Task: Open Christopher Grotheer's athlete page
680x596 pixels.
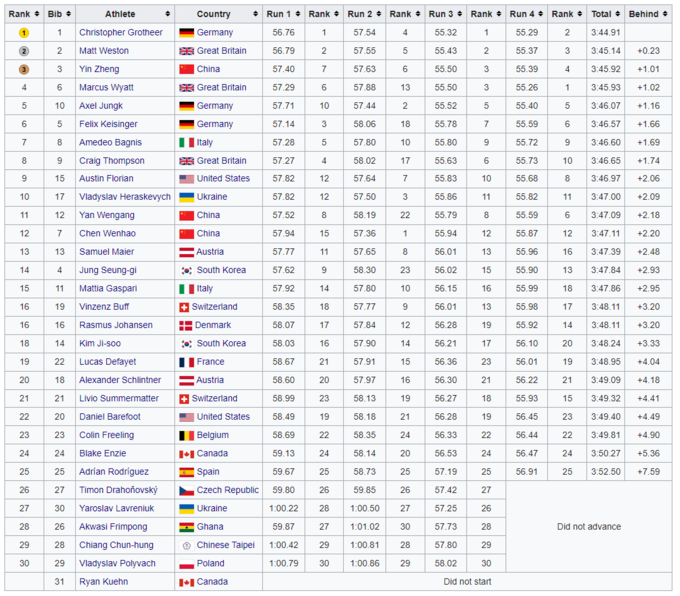Action: coord(121,32)
